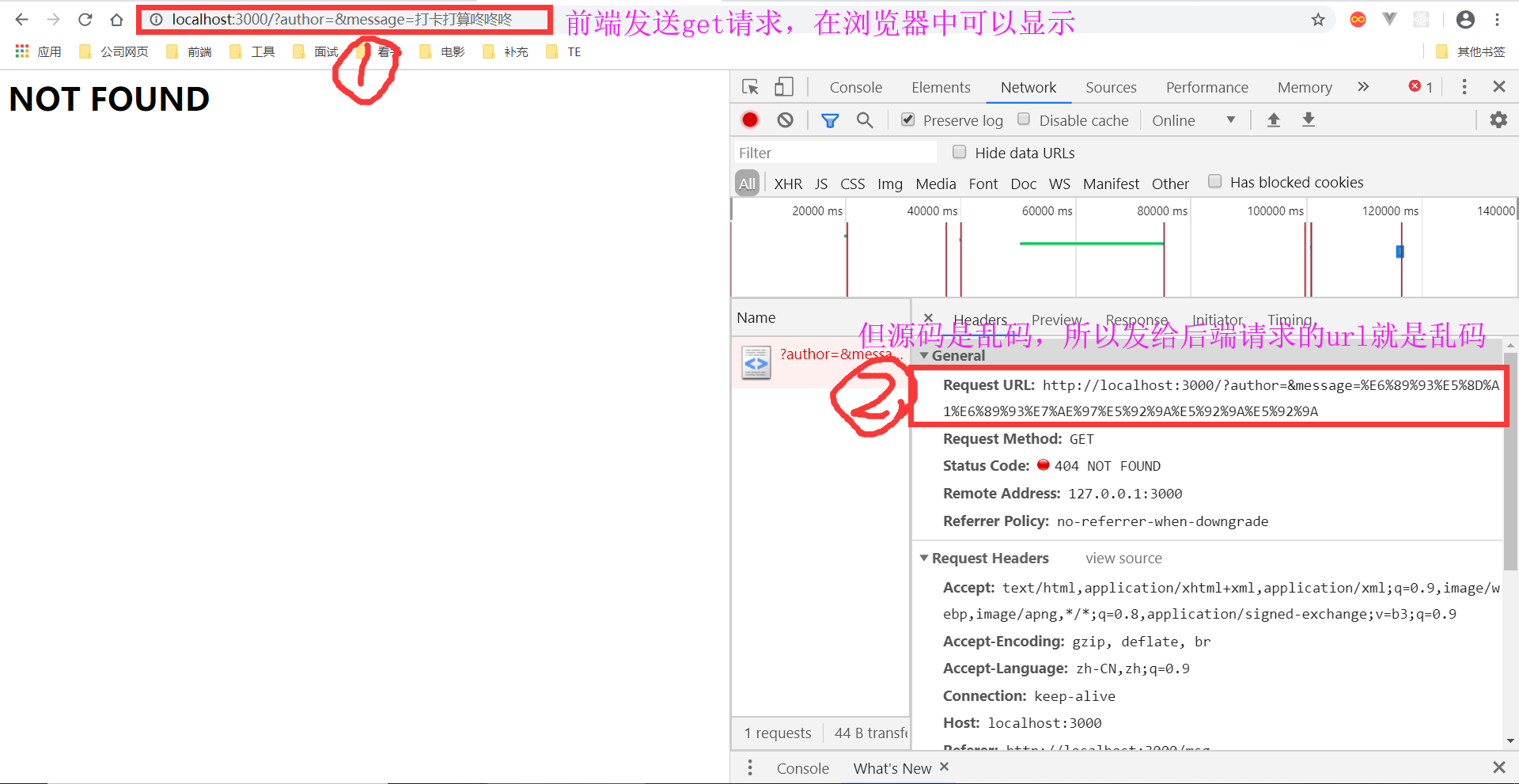This screenshot has width=1519, height=784.
Task: Close the What's New drawer tab
Action: point(944,767)
